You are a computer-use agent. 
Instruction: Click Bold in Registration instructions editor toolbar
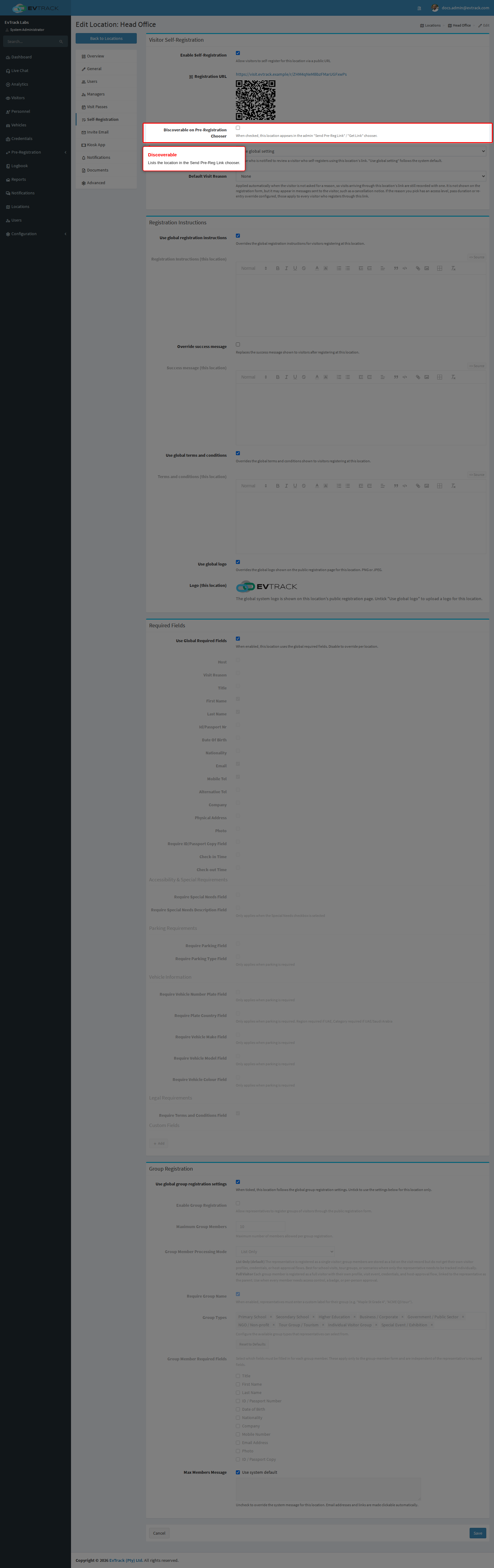tap(278, 269)
